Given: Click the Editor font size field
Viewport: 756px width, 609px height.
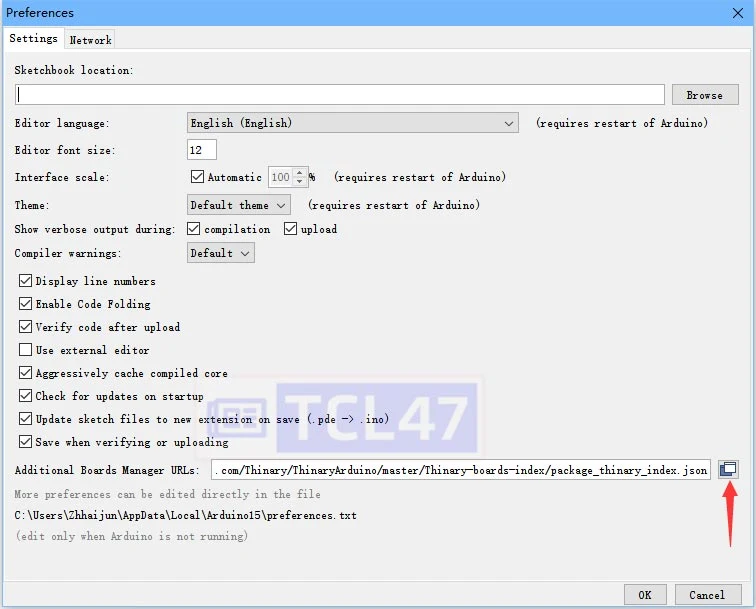Looking at the screenshot, I should [202, 150].
